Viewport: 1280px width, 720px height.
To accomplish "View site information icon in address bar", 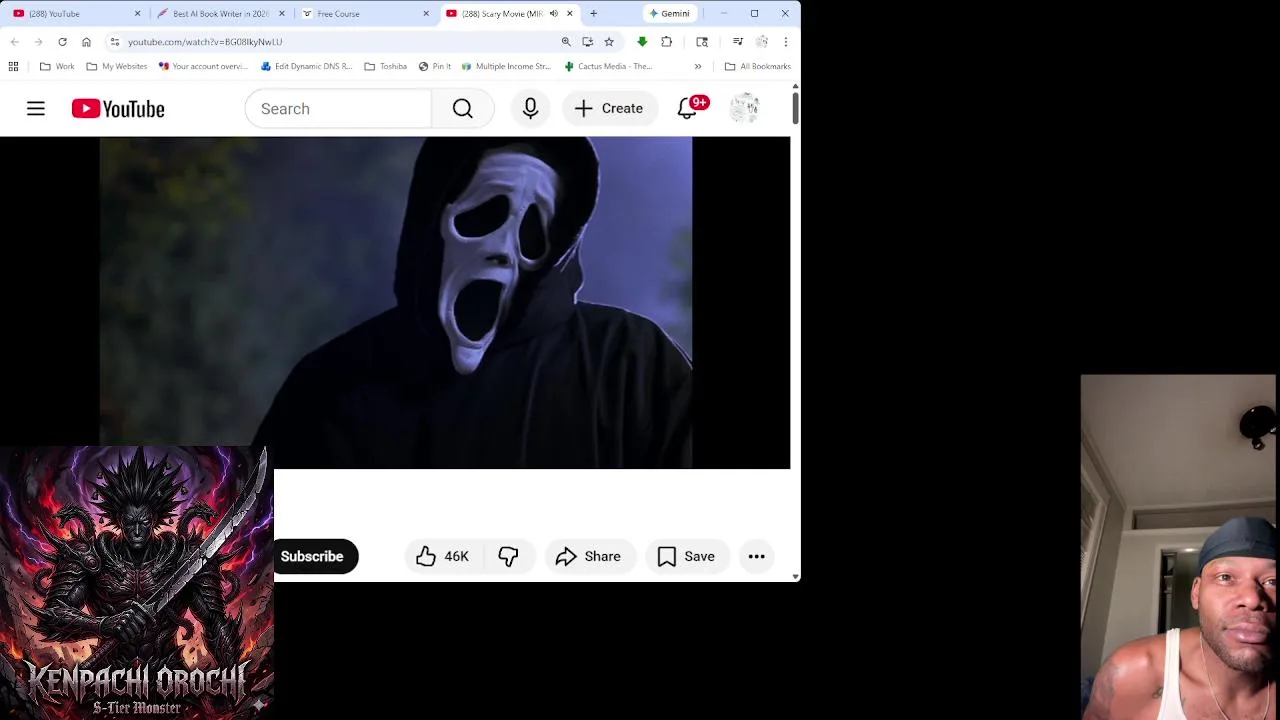I will tap(115, 42).
